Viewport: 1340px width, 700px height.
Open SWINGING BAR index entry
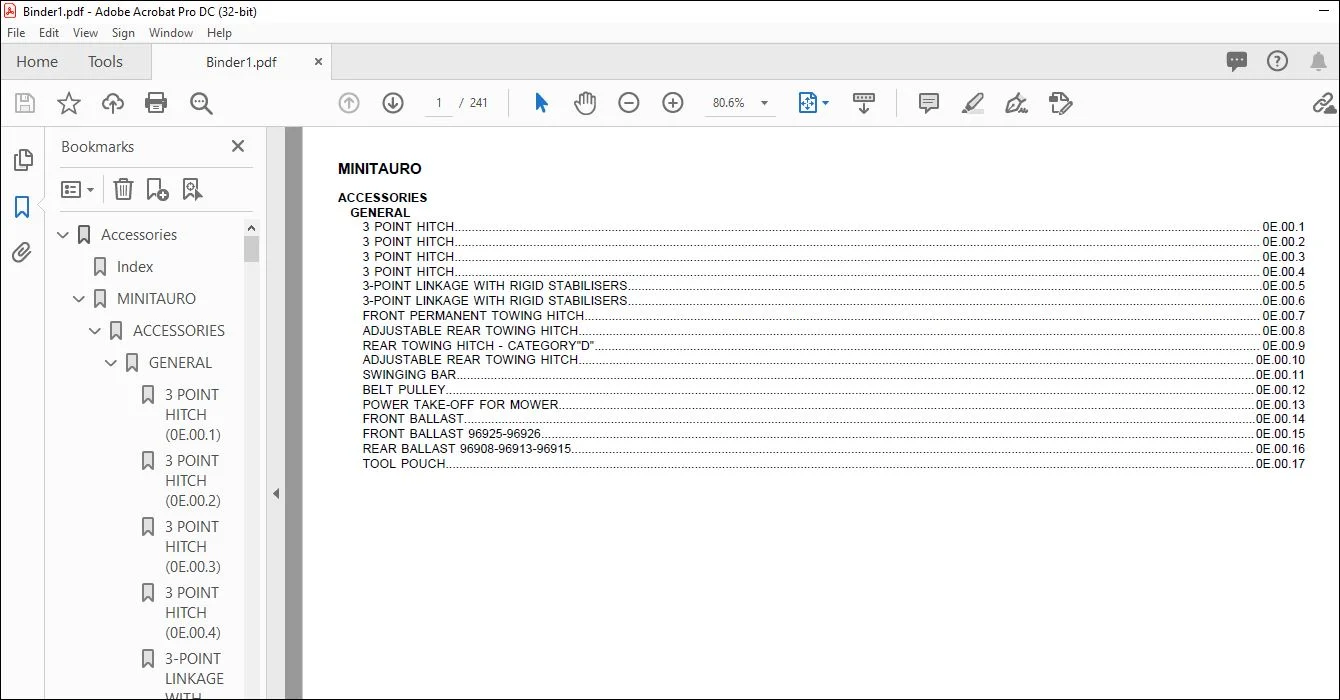click(x=409, y=375)
